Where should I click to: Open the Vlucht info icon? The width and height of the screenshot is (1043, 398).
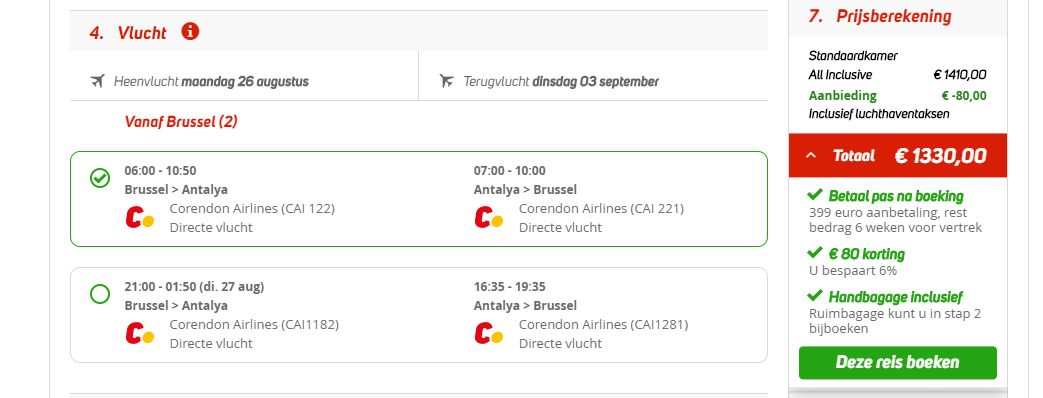tap(190, 31)
